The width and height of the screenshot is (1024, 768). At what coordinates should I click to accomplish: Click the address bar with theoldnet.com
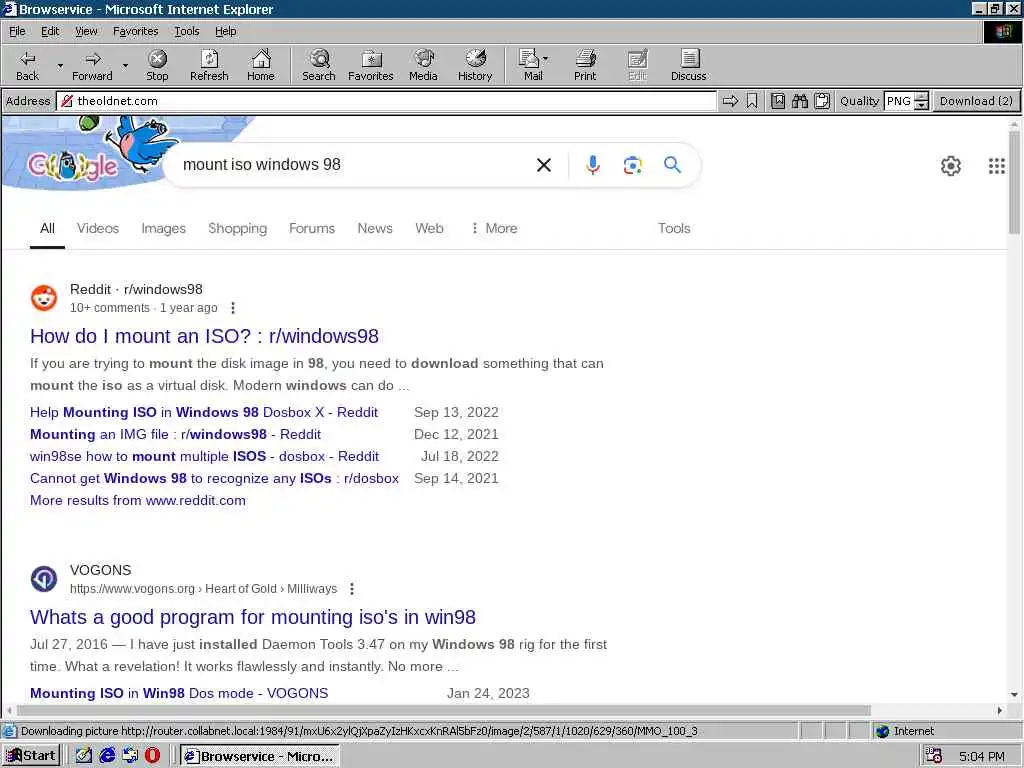point(387,101)
